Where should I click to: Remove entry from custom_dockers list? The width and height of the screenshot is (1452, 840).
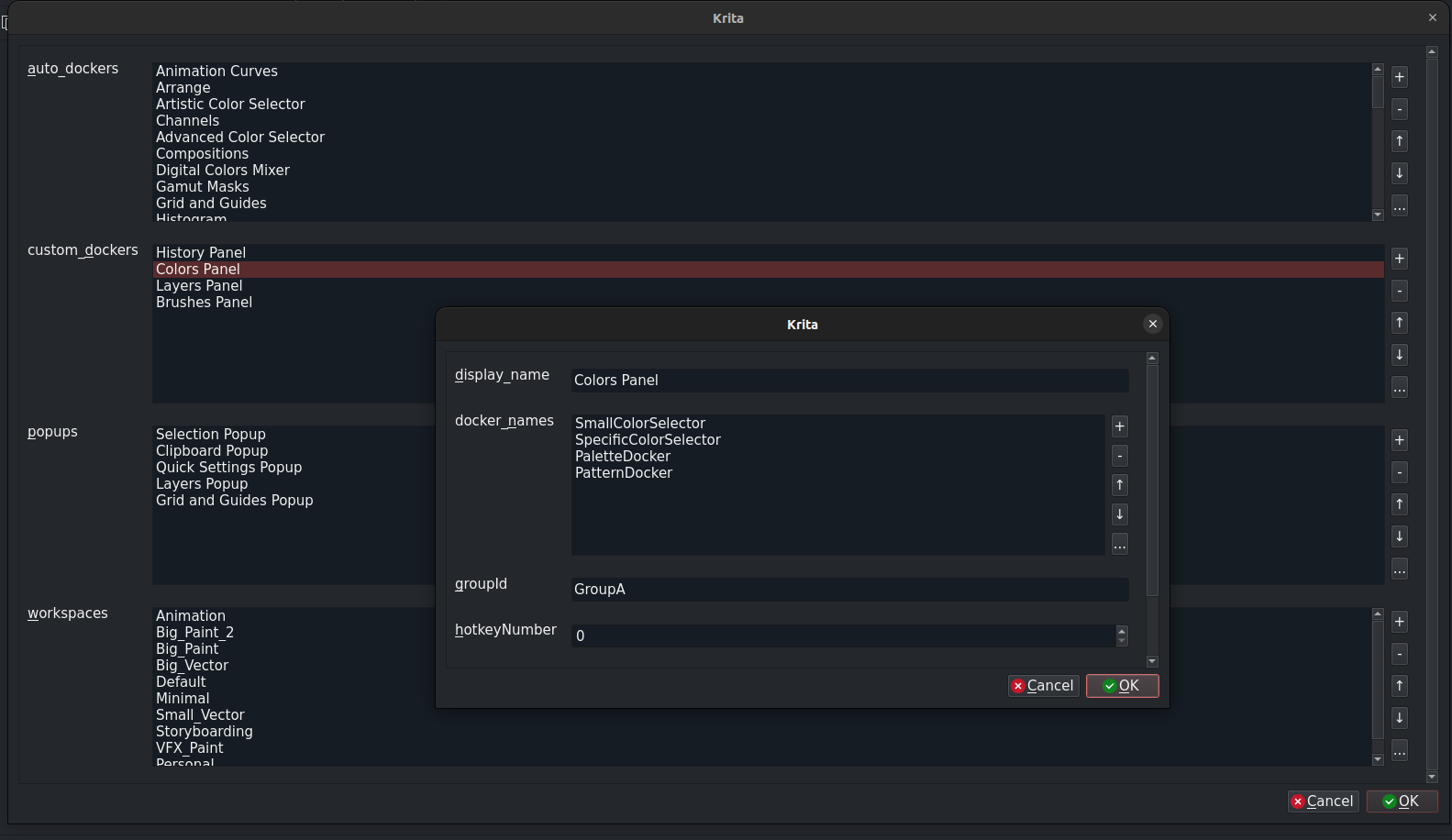pos(1399,291)
